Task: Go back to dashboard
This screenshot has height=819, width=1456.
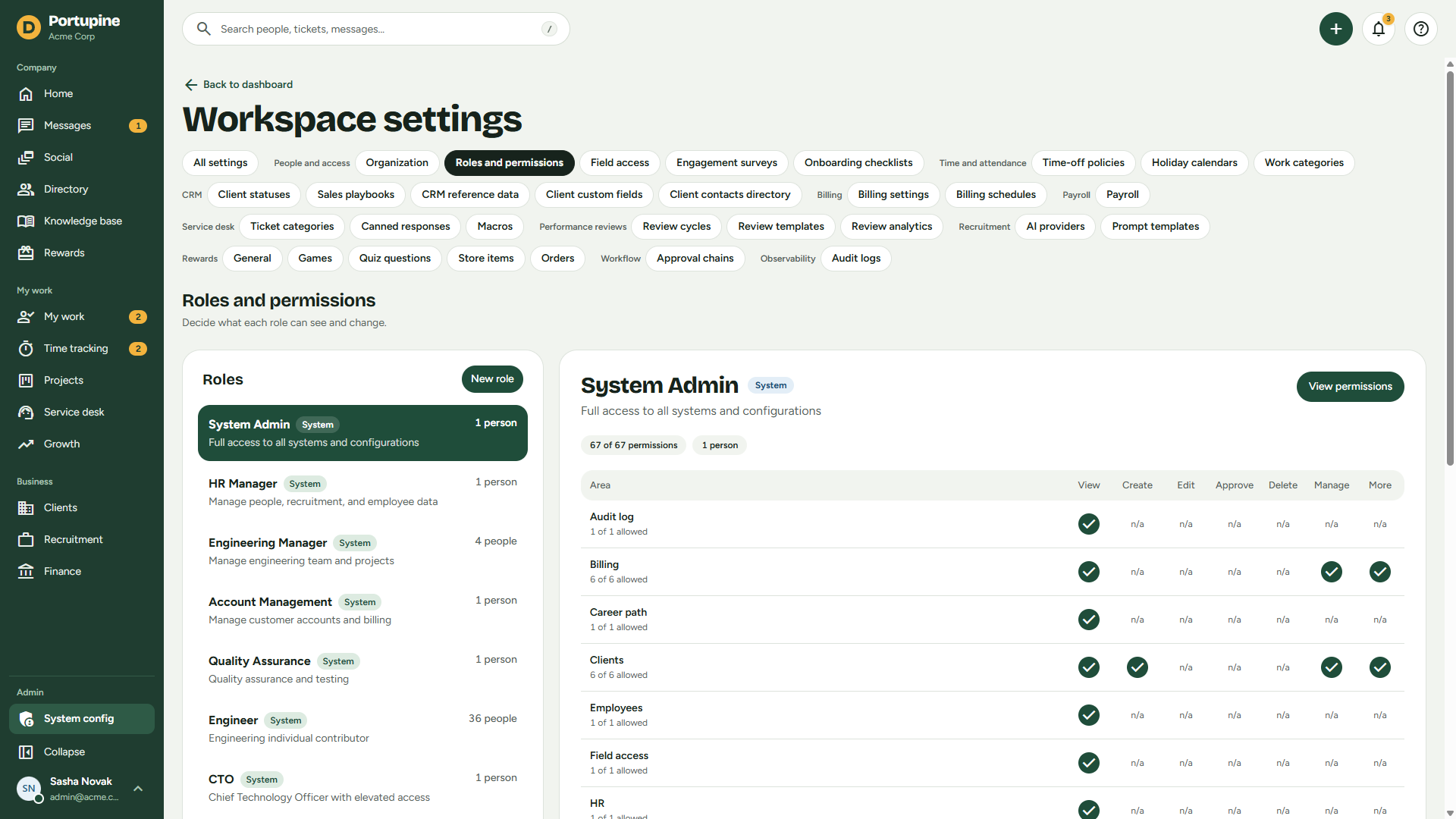Action: [239, 85]
